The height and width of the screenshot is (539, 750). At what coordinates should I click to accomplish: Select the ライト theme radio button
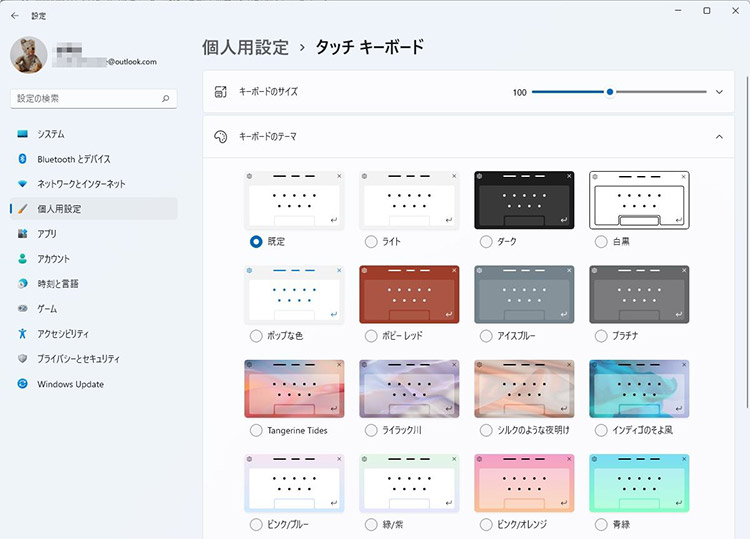tap(371, 241)
